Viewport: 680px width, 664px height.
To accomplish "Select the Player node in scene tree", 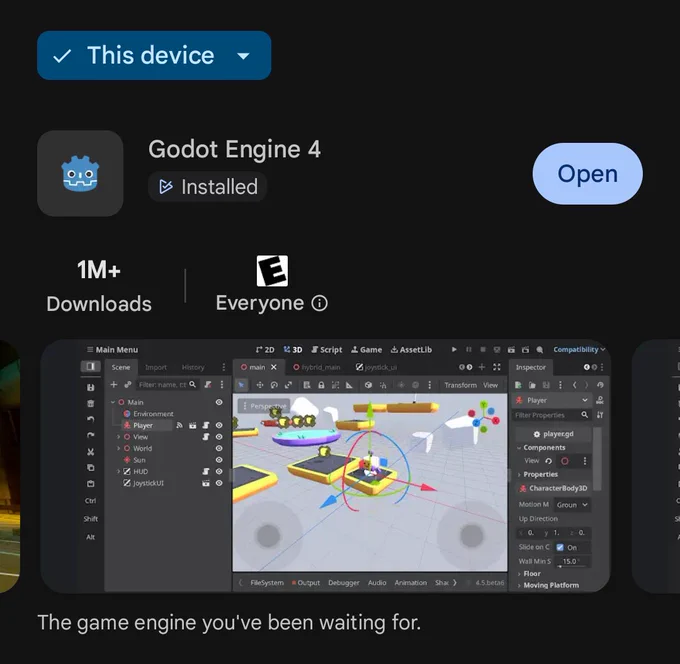I will click(x=143, y=425).
